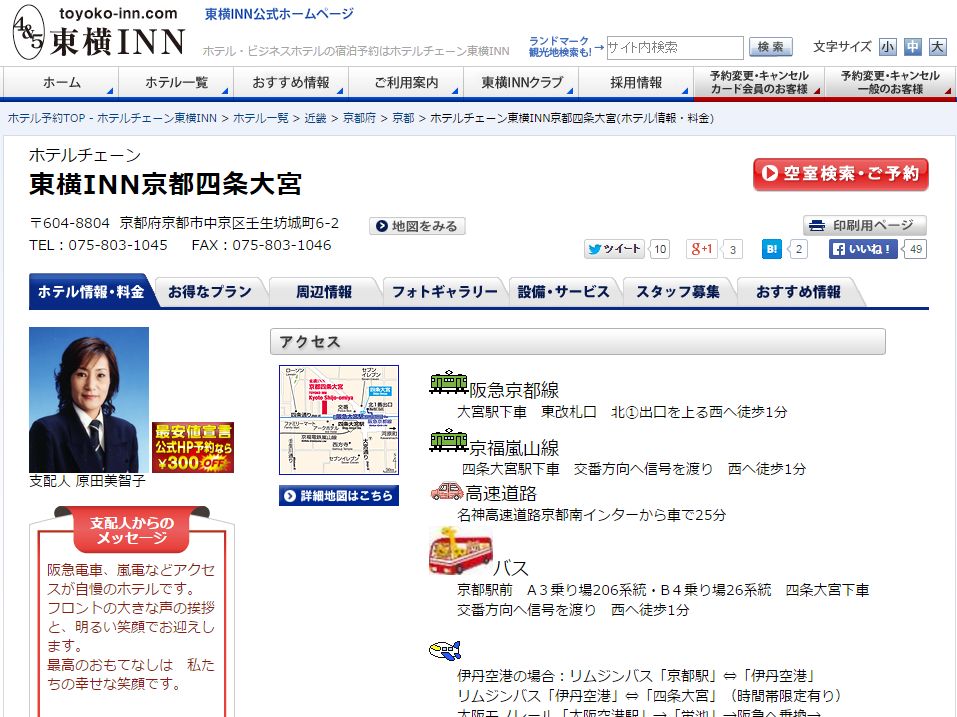Open the 東横INNクラブ navigation menu
The image size is (957, 717).
pyautogui.click(x=521, y=82)
